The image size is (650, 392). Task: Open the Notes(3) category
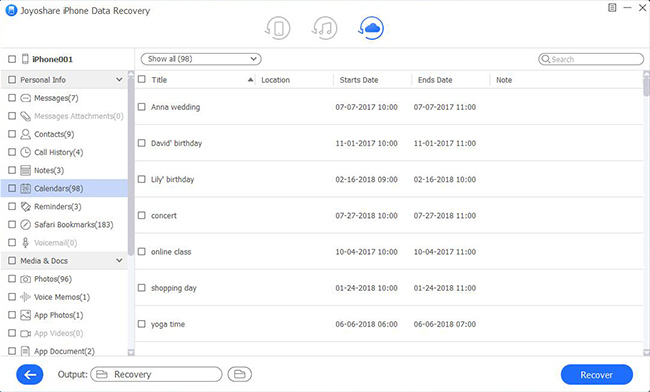[x=49, y=170]
